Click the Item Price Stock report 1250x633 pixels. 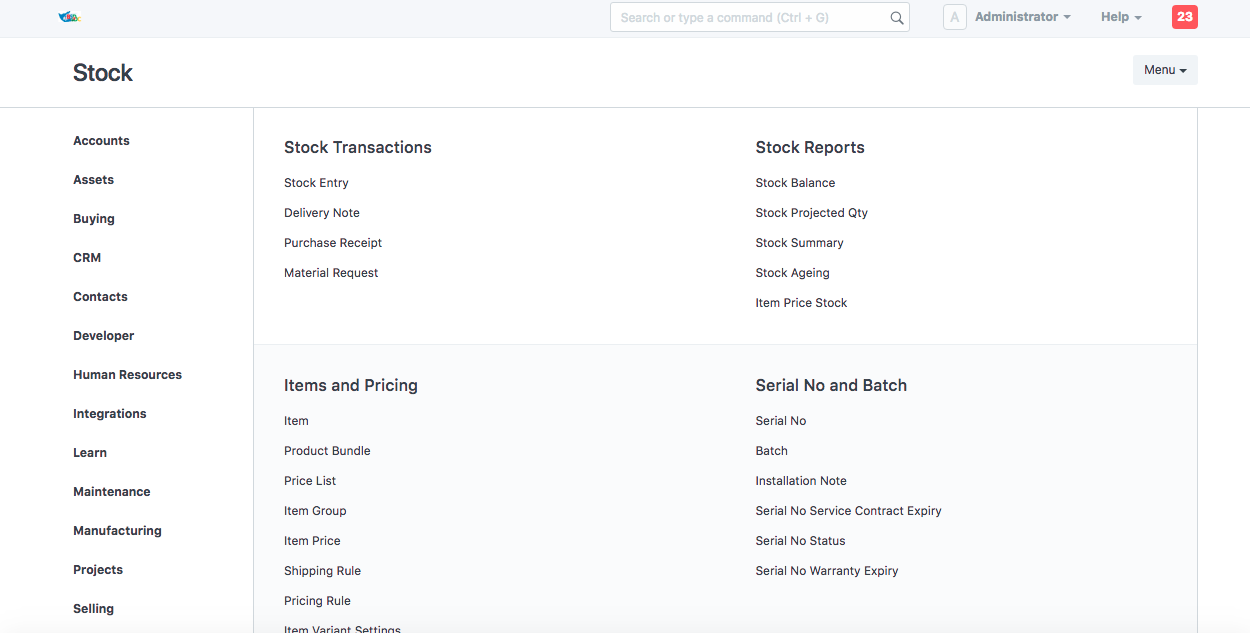801,303
